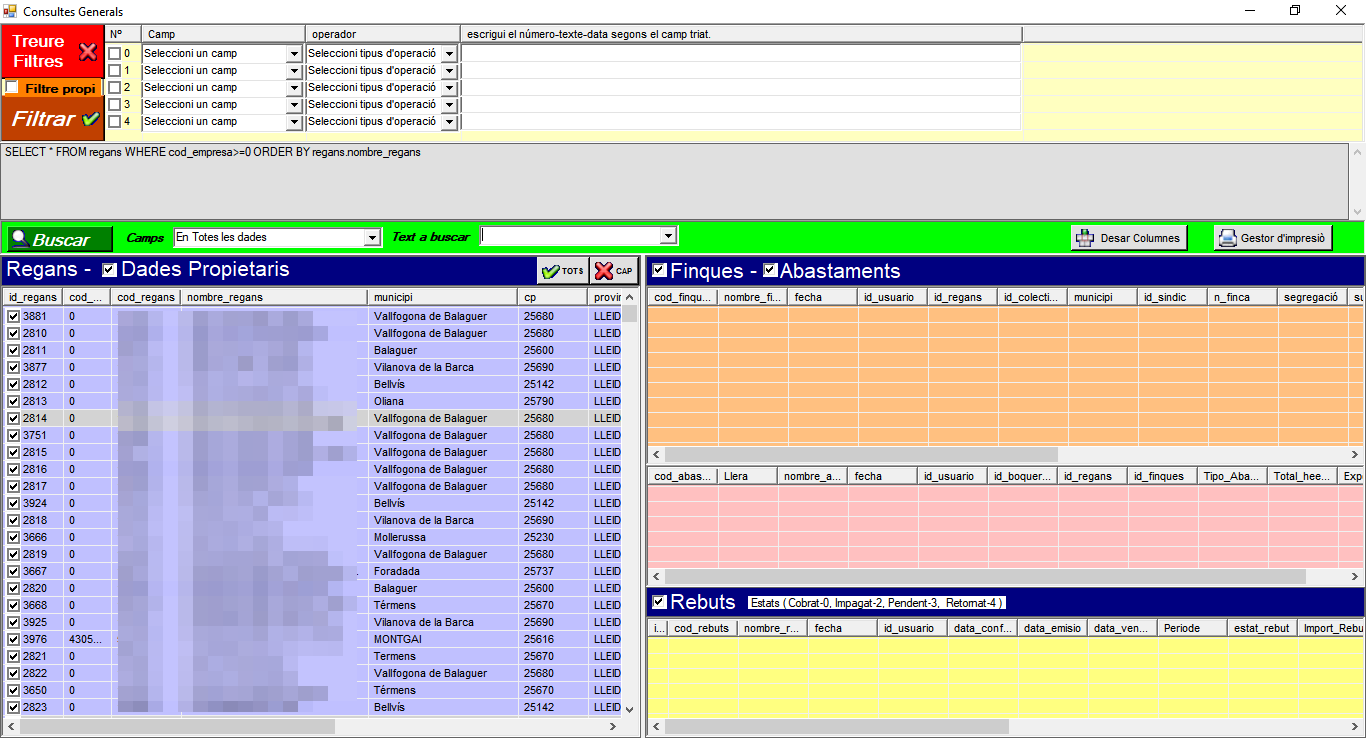Open the Gestor d'impresió printer button

coord(1272,238)
